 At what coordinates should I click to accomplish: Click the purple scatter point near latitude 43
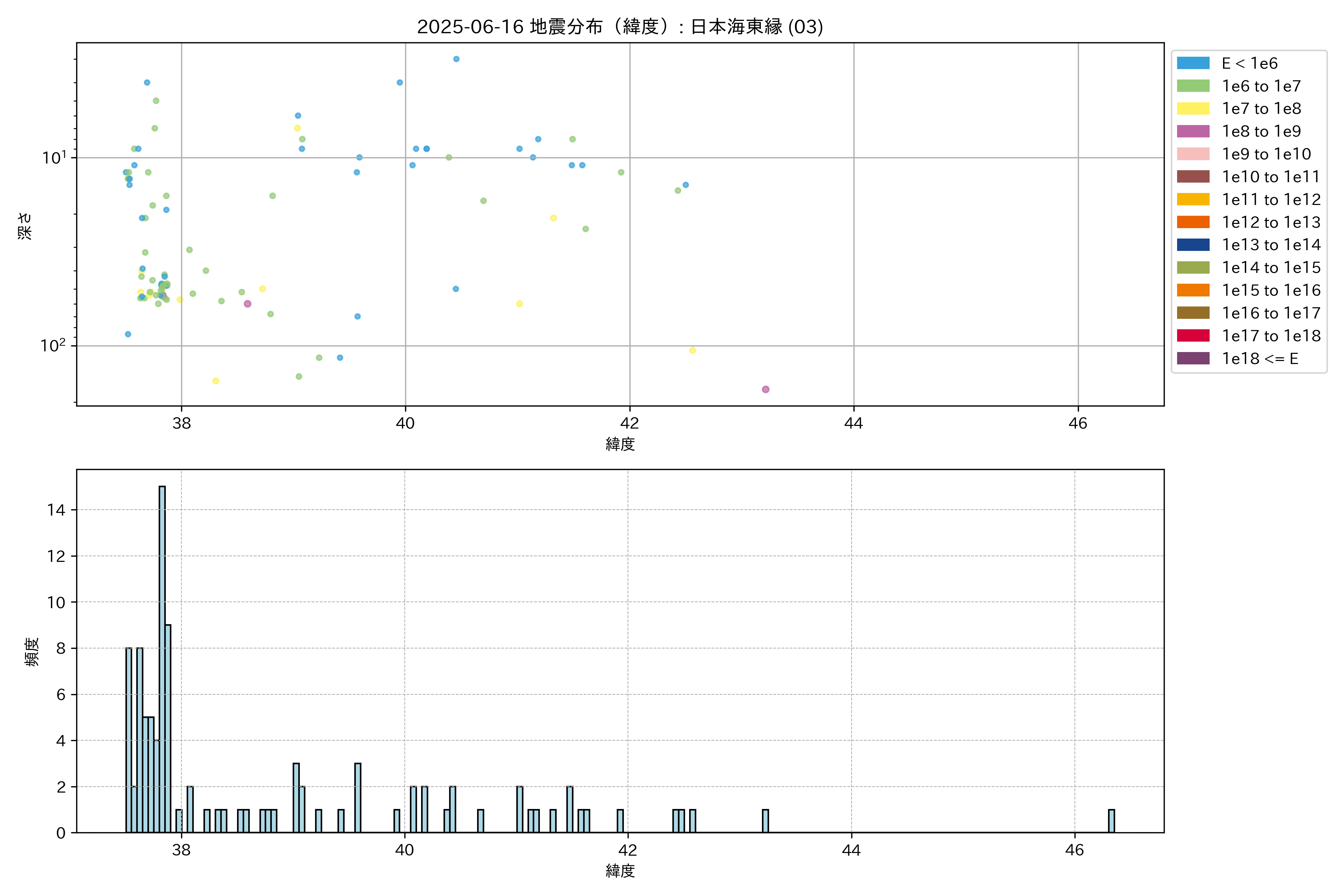(765, 389)
